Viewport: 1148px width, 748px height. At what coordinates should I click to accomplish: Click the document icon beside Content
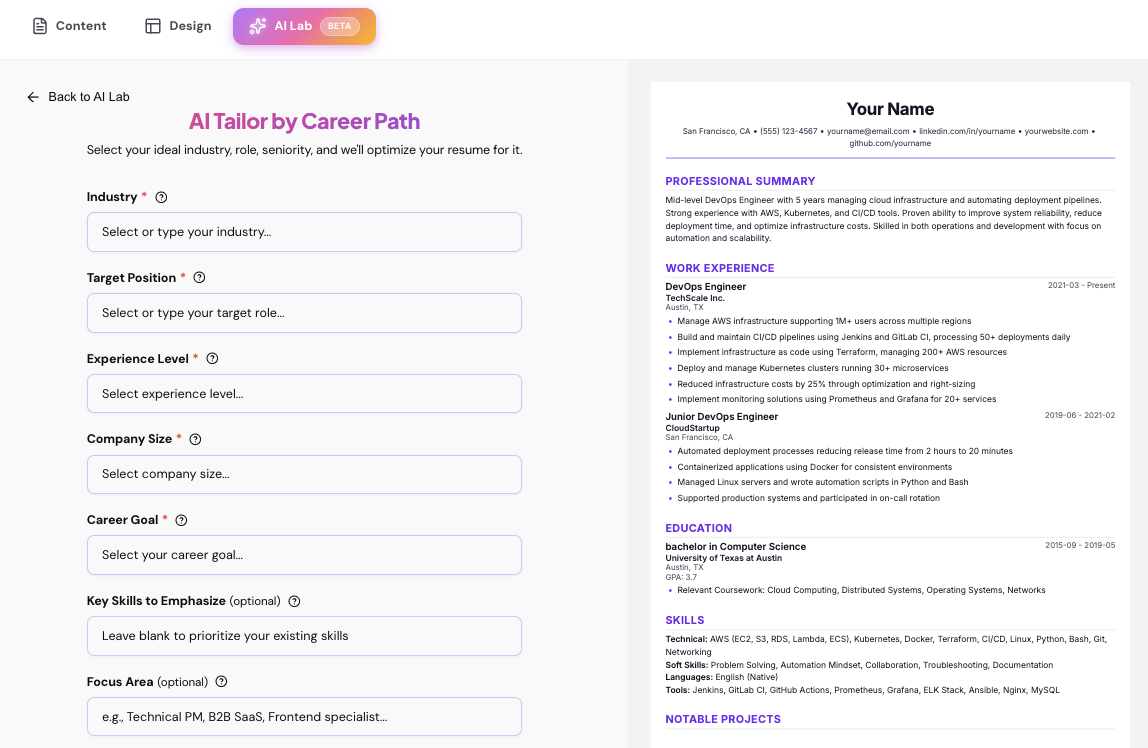pos(40,25)
